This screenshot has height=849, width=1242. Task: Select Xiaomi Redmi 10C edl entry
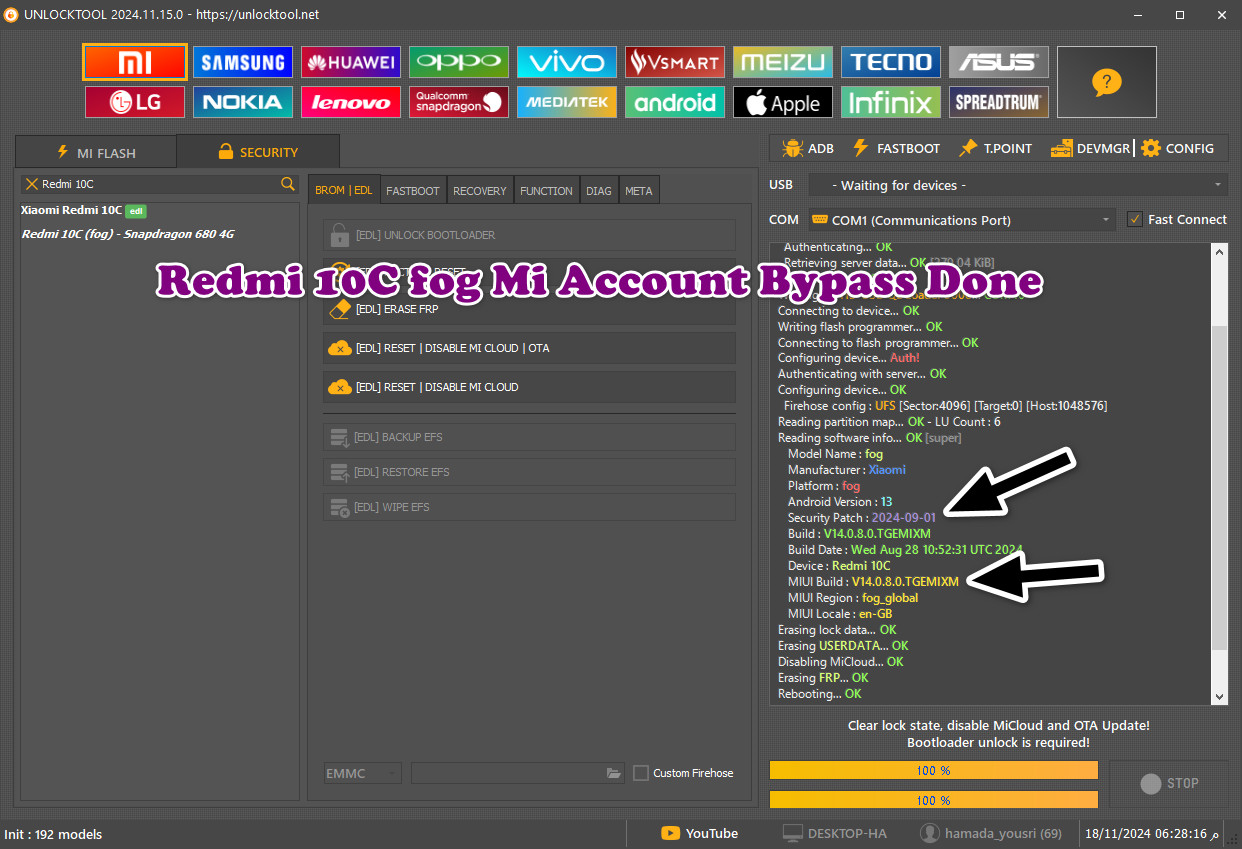coord(84,211)
